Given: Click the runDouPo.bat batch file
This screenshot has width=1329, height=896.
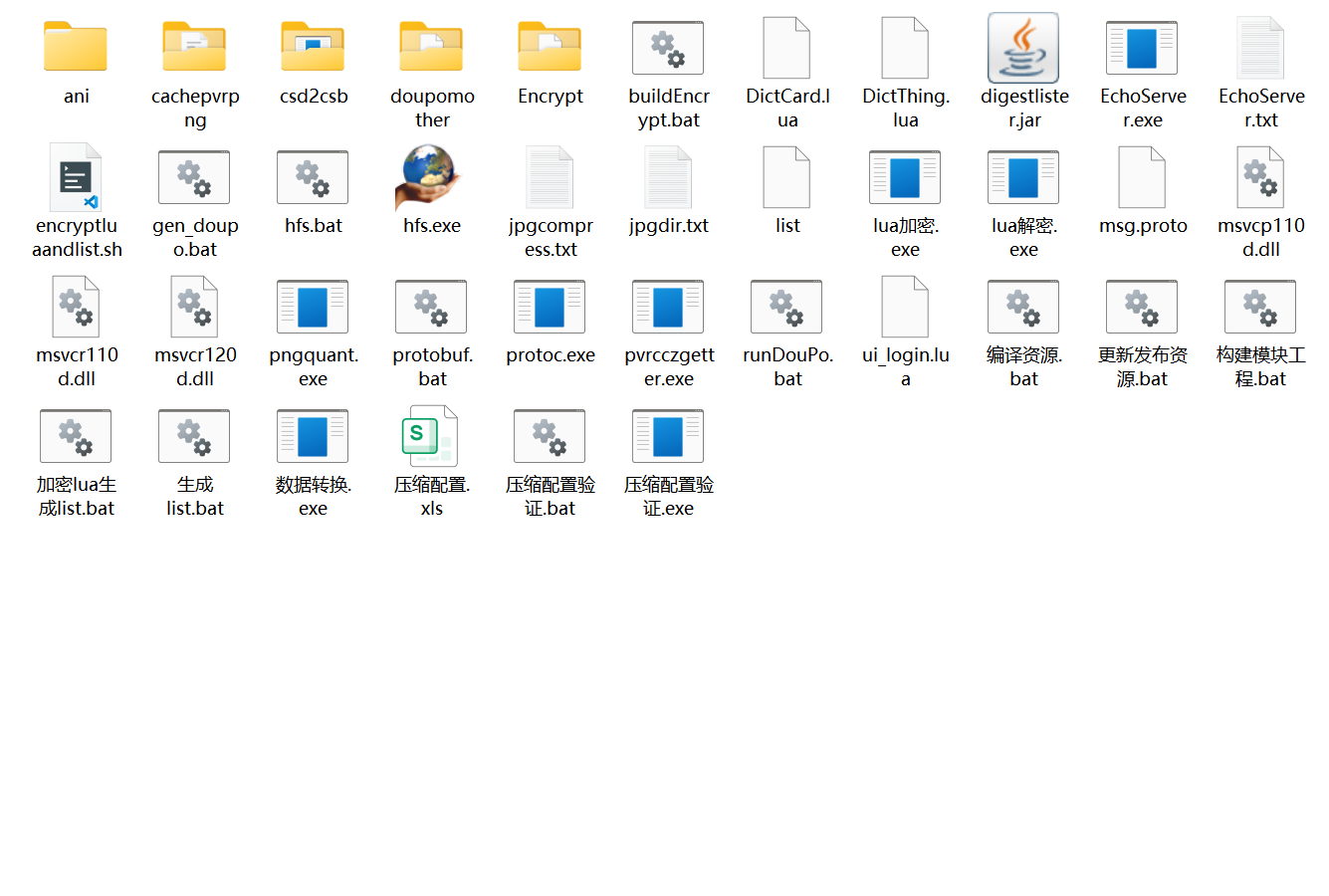Looking at the screenshot, I should coord(786,307).
